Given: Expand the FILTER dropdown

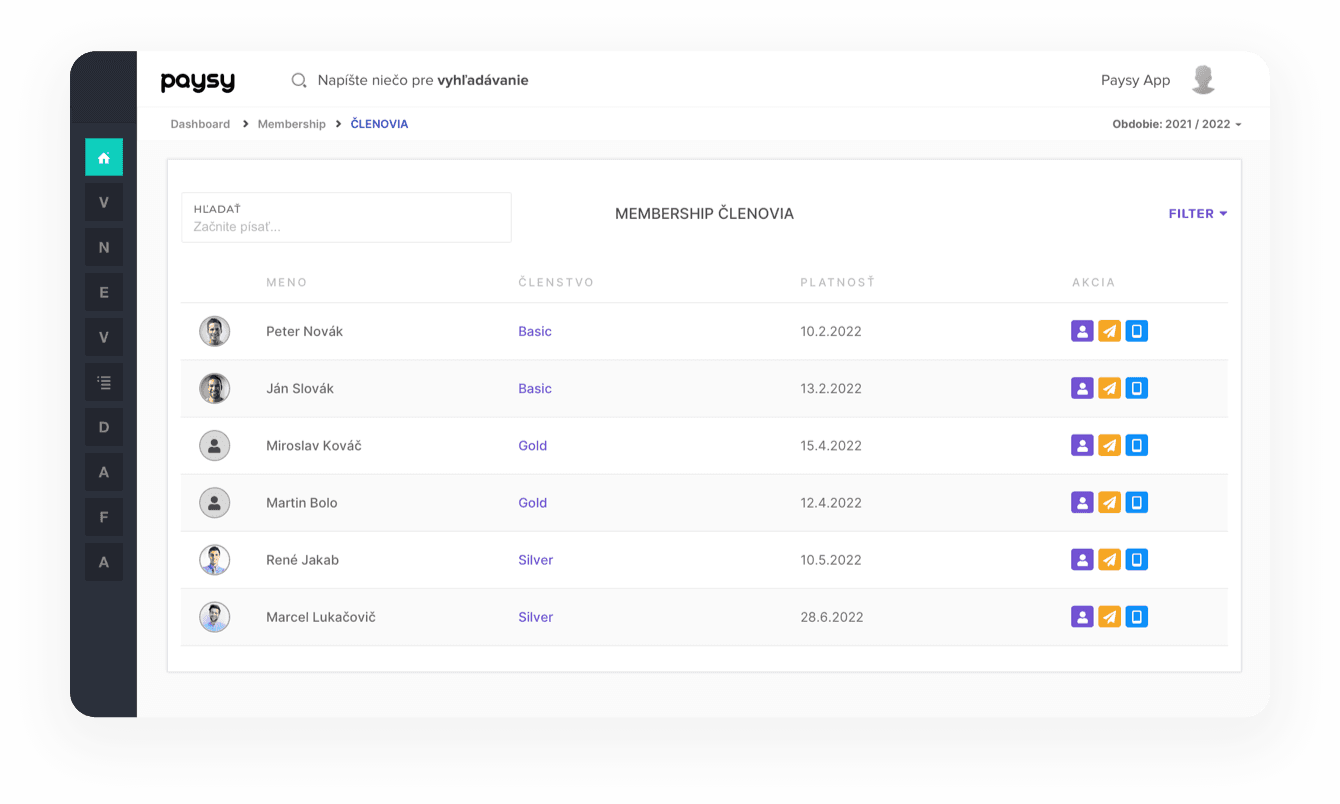Looking at the screenshot, I should [1197, 214].
